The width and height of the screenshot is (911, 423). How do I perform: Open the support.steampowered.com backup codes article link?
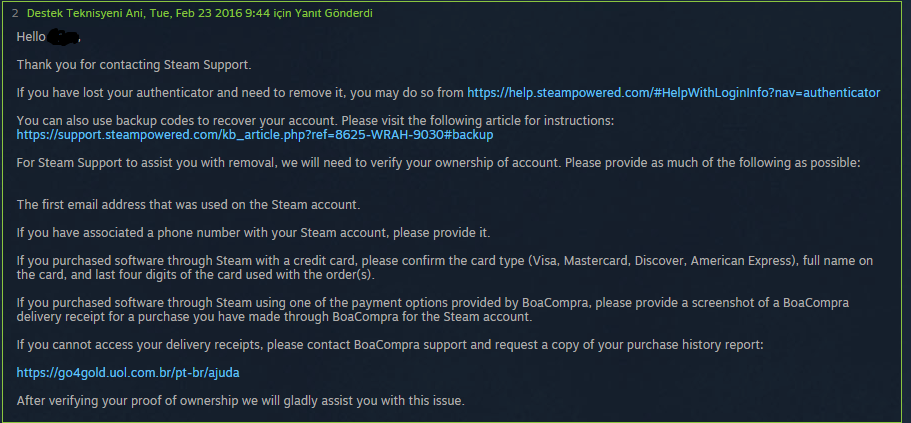(255, 134)
